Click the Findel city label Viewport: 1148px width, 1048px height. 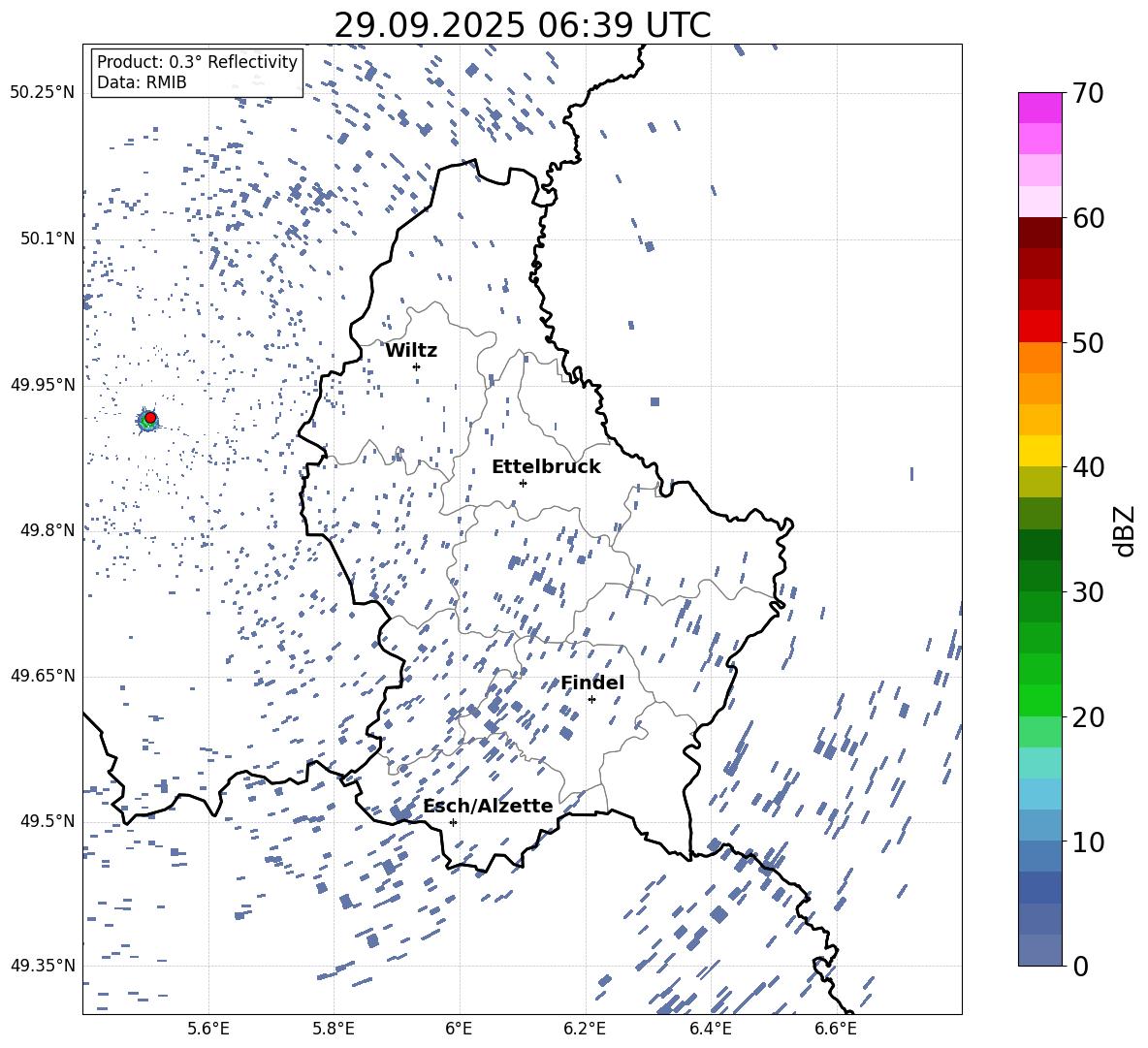click(x=592, y=683)
